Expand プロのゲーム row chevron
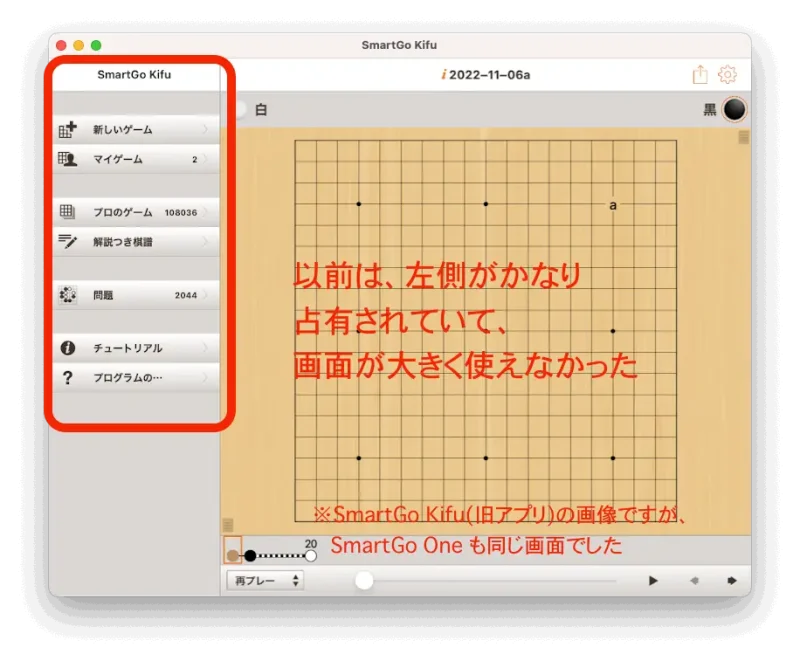This screenshot has height=661, width=800. 206,212
